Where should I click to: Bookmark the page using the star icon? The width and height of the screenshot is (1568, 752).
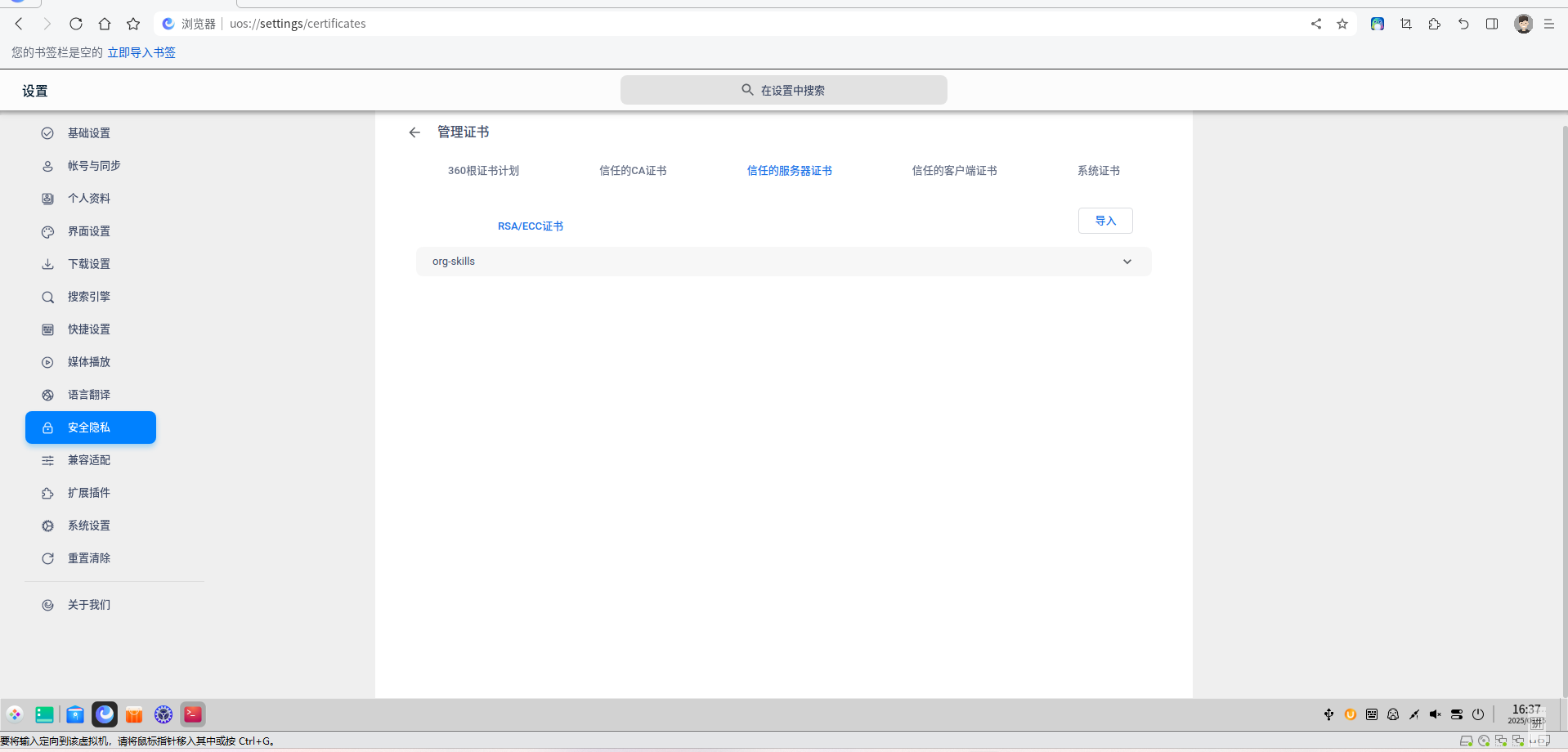click(x=1342, y=24)
